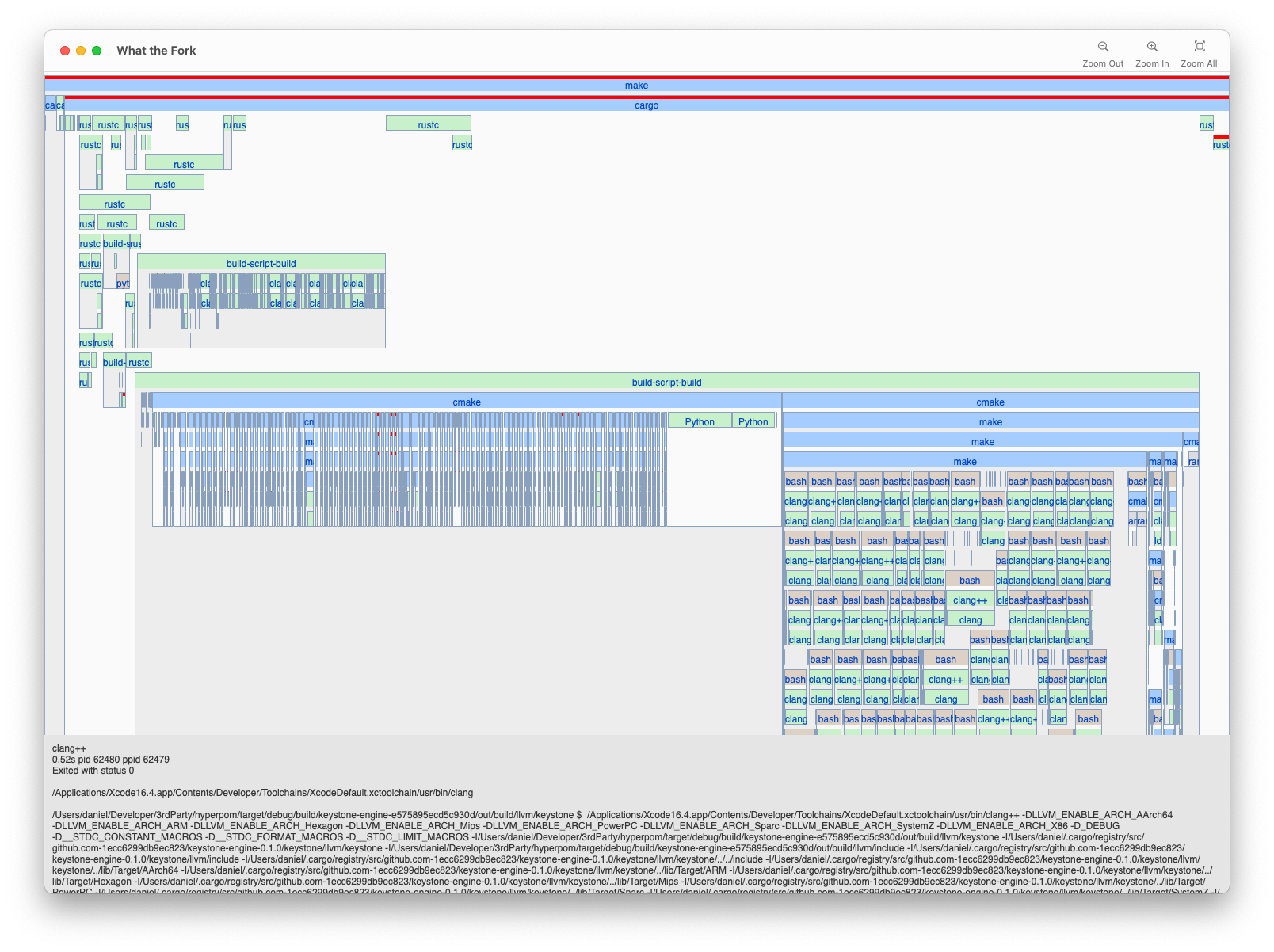The width and height of the screenshot is (1274, 952).
Task: Select the top-level make process bar
Action: (636, 86)
